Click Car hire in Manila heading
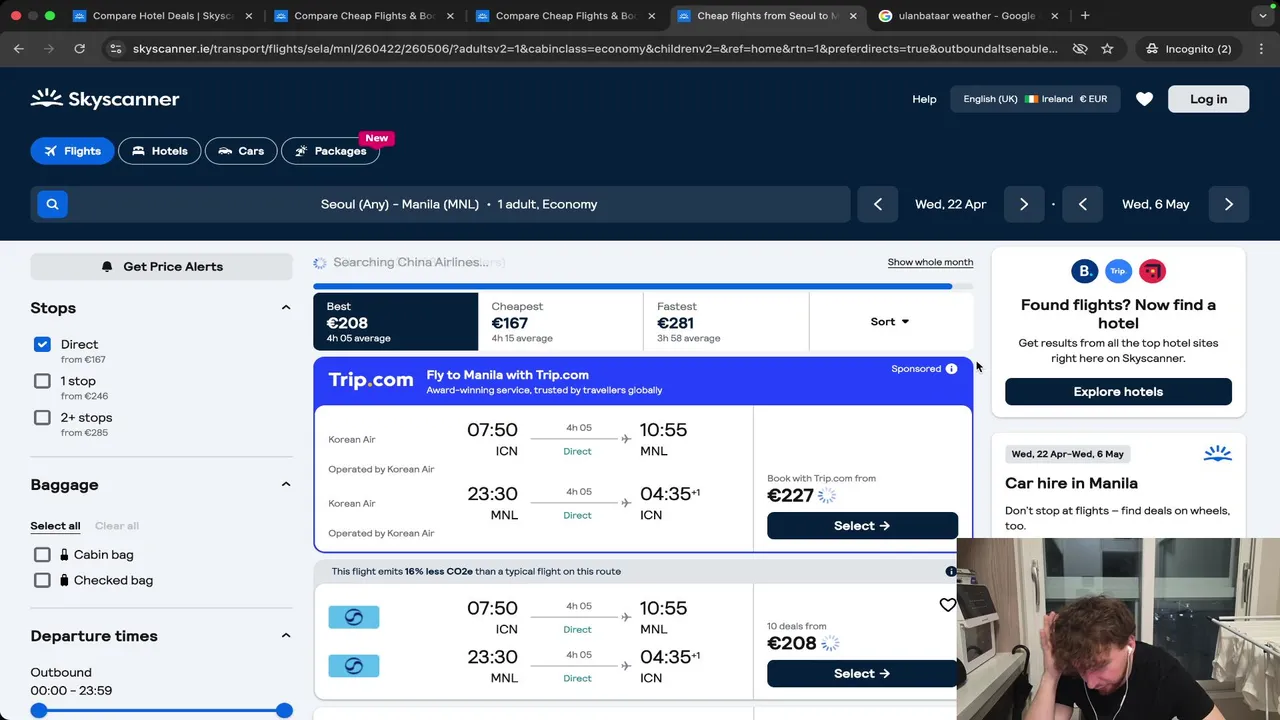The width and height of the screenshot is (1280, 720). 1071,483
